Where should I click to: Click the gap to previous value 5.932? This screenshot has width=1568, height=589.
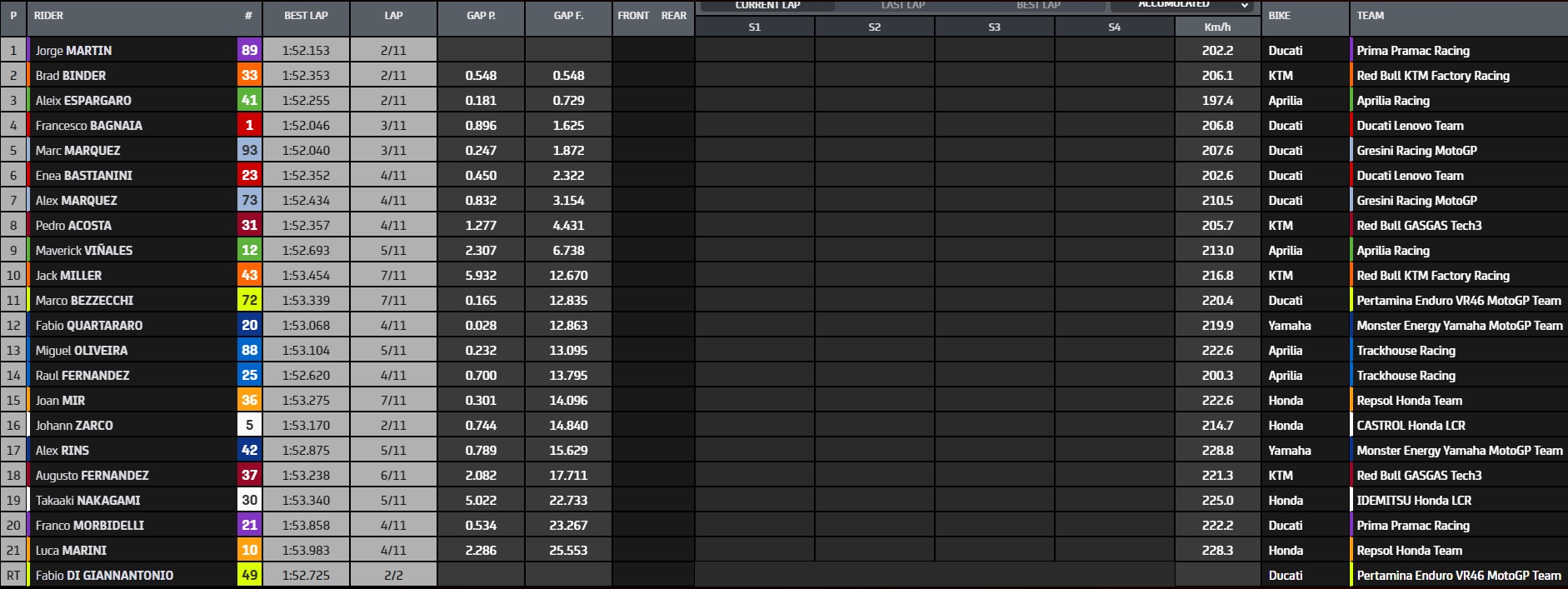(481, 276)
